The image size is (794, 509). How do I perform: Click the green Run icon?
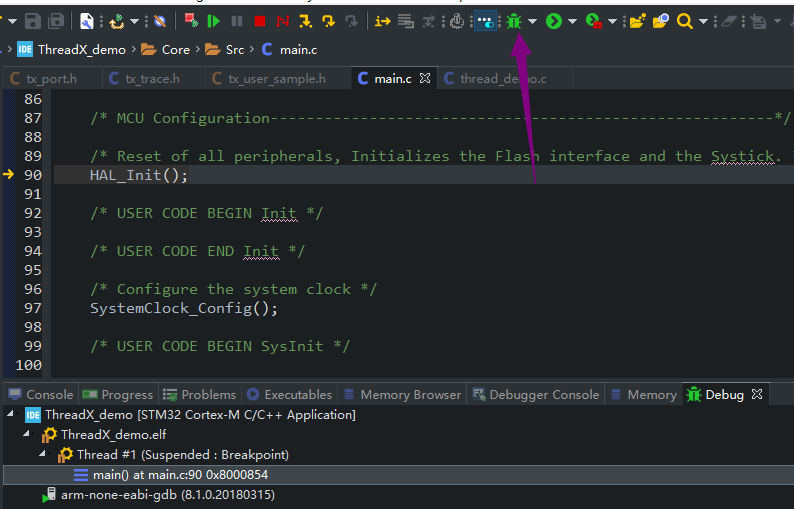pyautogui.click(x=553, y=21)
